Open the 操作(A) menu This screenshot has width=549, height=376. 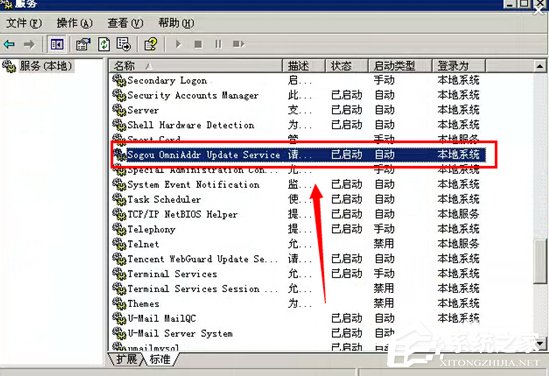pos(75,23)
